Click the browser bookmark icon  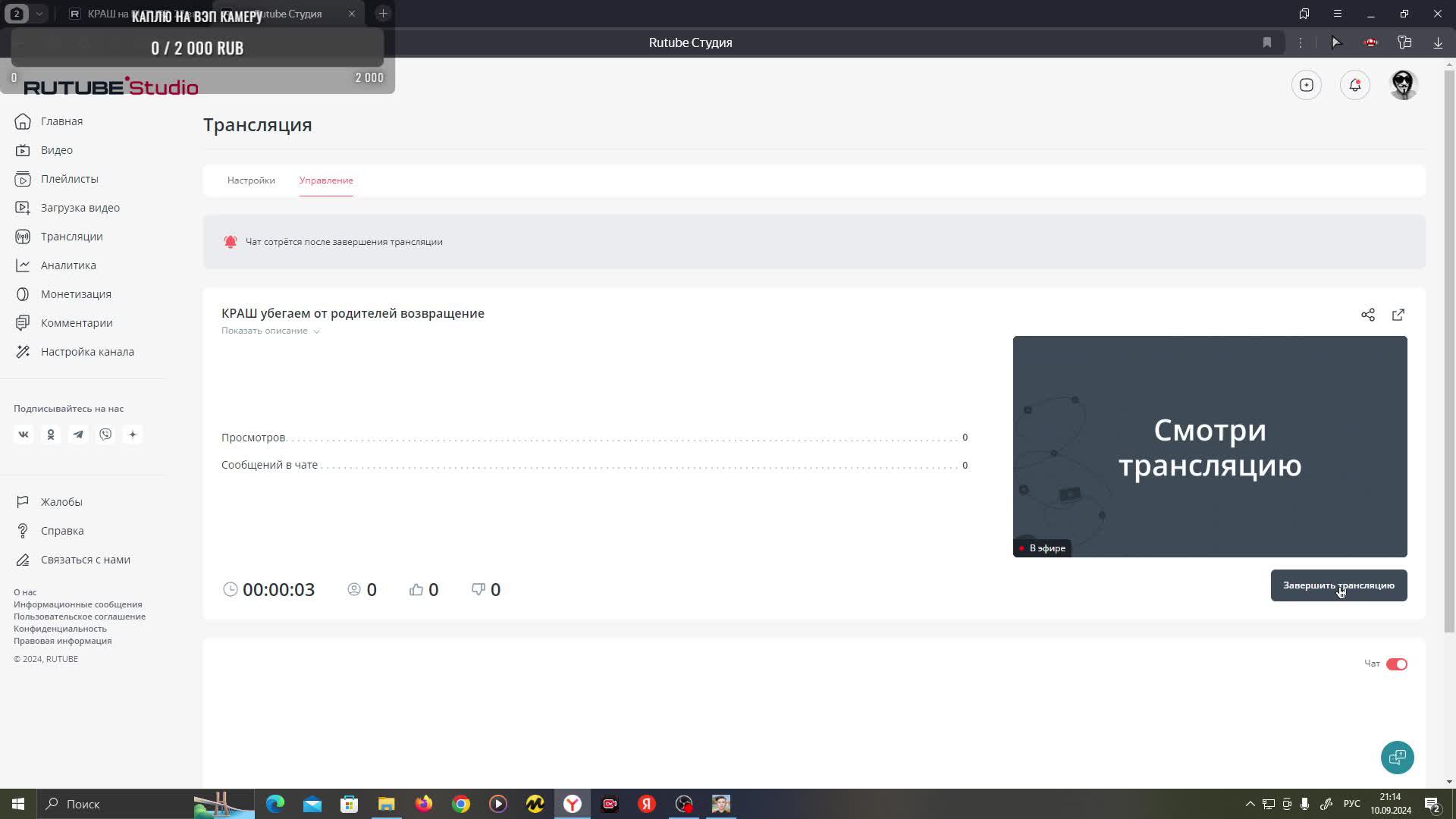(1267, 42)
